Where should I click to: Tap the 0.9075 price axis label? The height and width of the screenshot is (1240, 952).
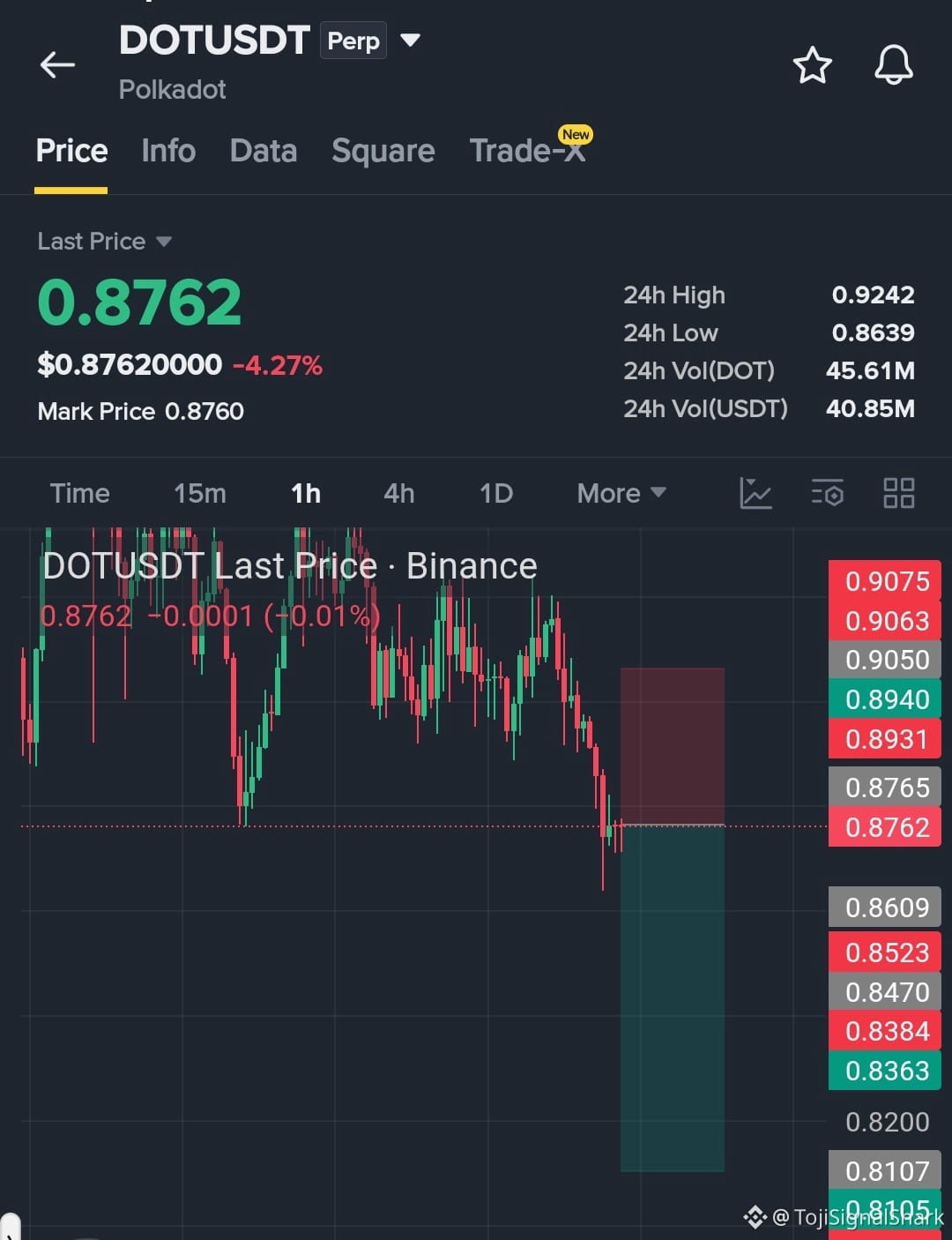point(885,581)
